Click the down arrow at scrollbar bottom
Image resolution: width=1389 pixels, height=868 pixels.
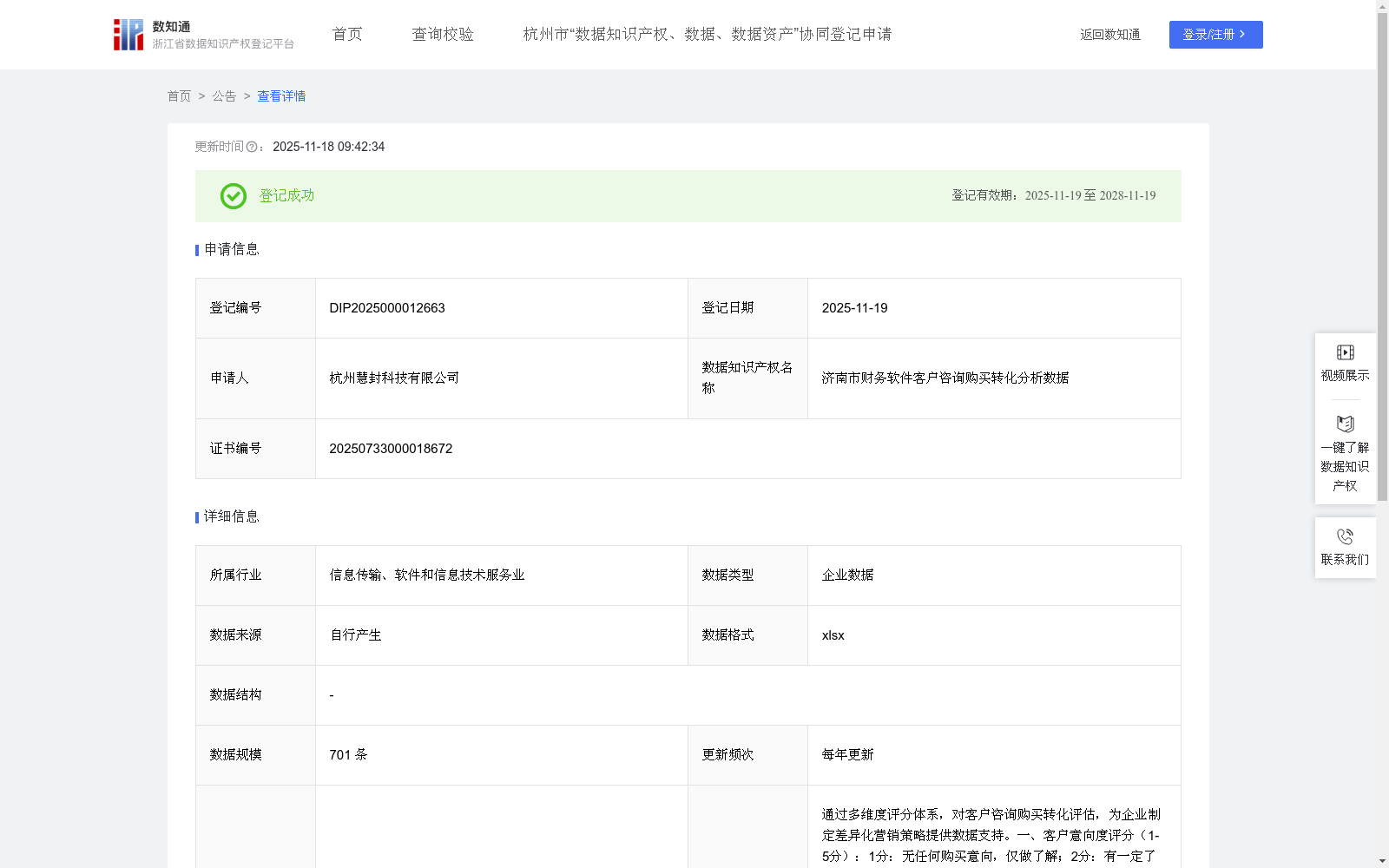(1383, 862)
